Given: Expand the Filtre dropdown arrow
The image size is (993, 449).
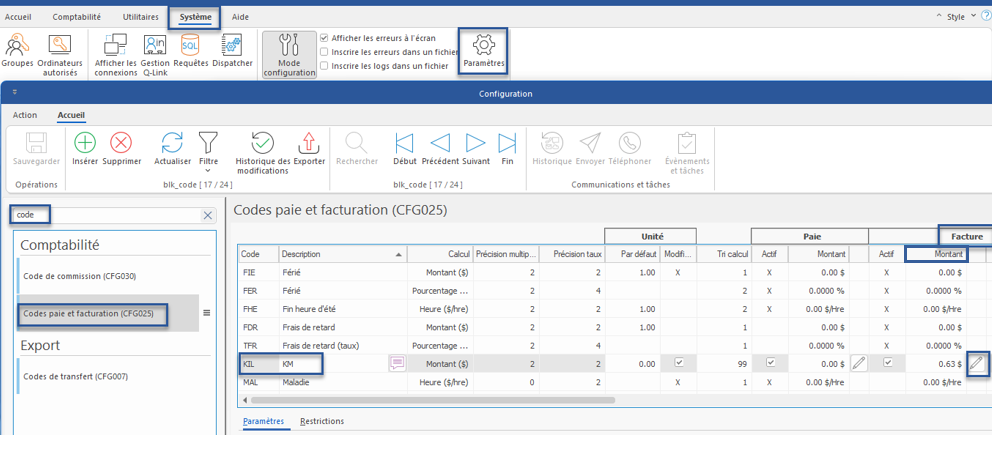Looking at the screenshot, I should (208, 170).
